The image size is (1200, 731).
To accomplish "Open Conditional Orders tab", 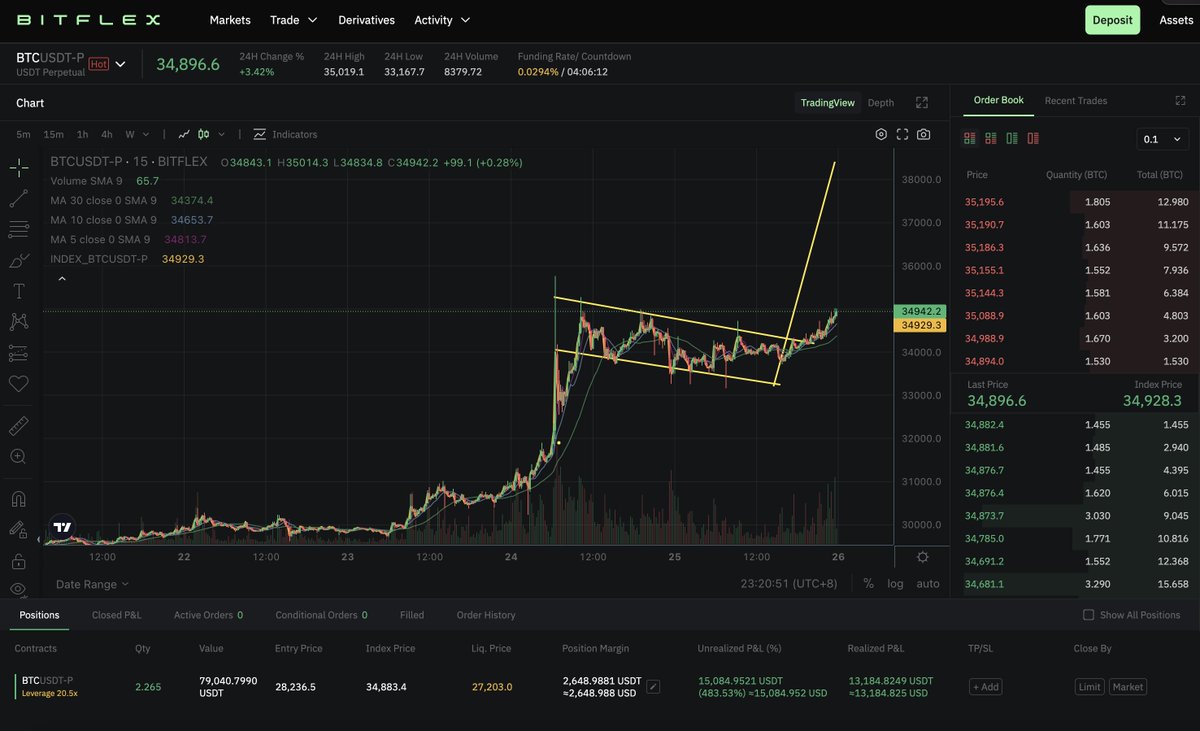I will tap(321, 615).
